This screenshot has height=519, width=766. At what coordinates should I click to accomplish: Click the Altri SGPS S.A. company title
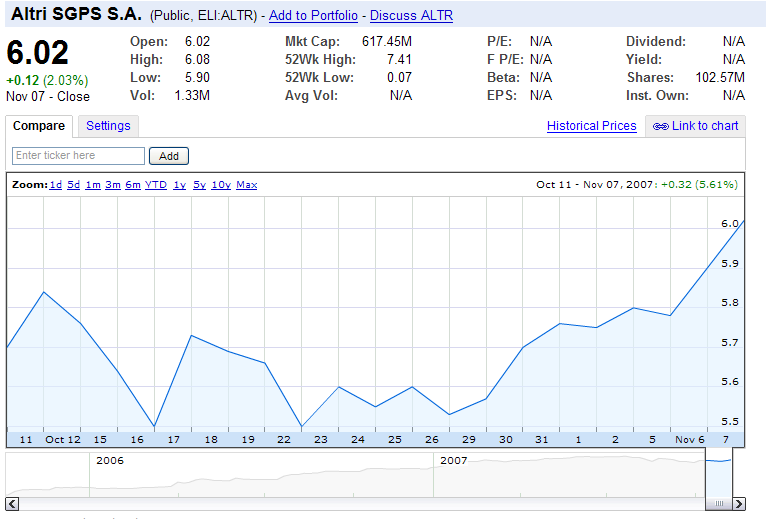[77, 15]
